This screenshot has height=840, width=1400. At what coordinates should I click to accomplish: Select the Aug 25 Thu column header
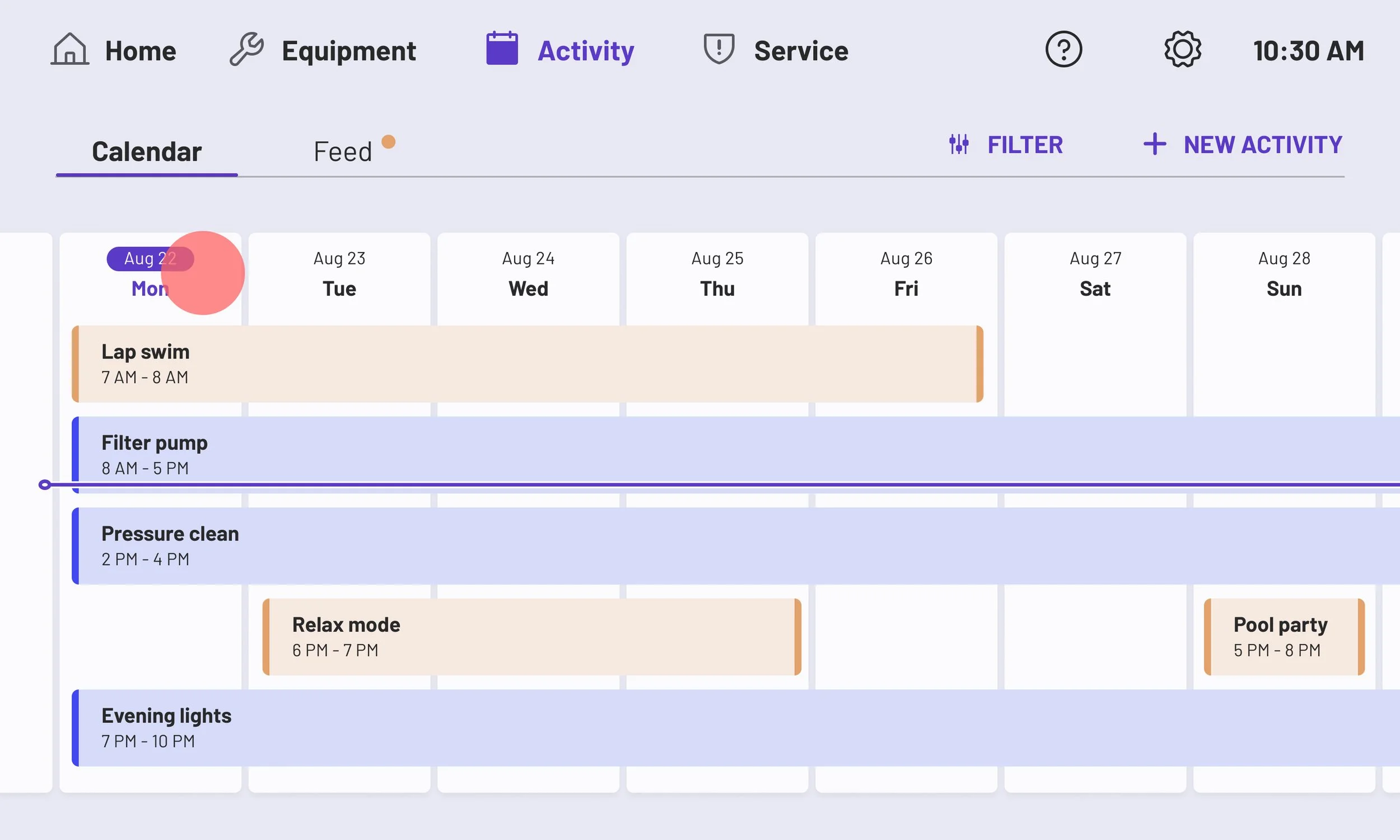coord(717,273)
